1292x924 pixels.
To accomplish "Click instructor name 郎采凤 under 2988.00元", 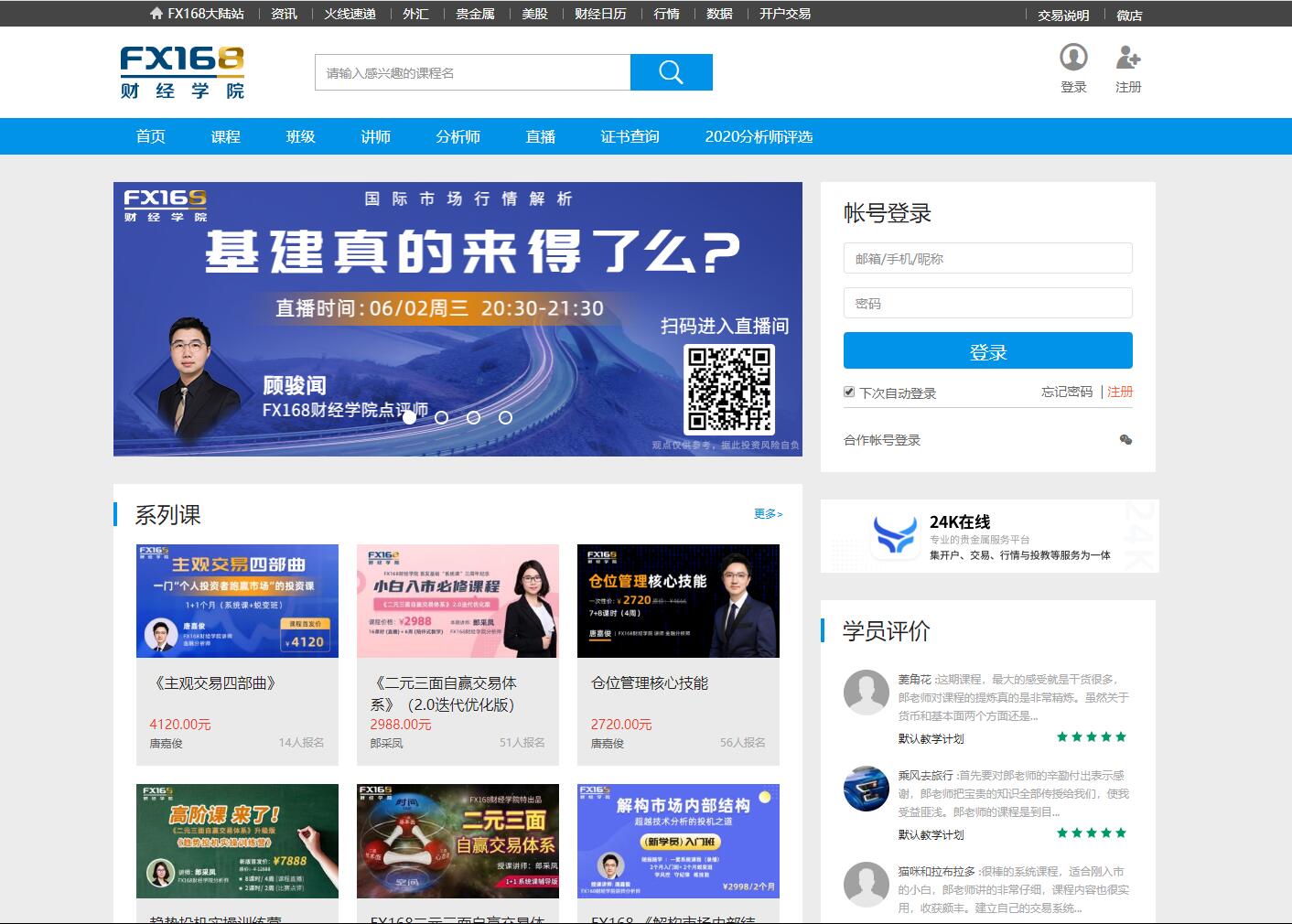I will click(x=386, y=744).
